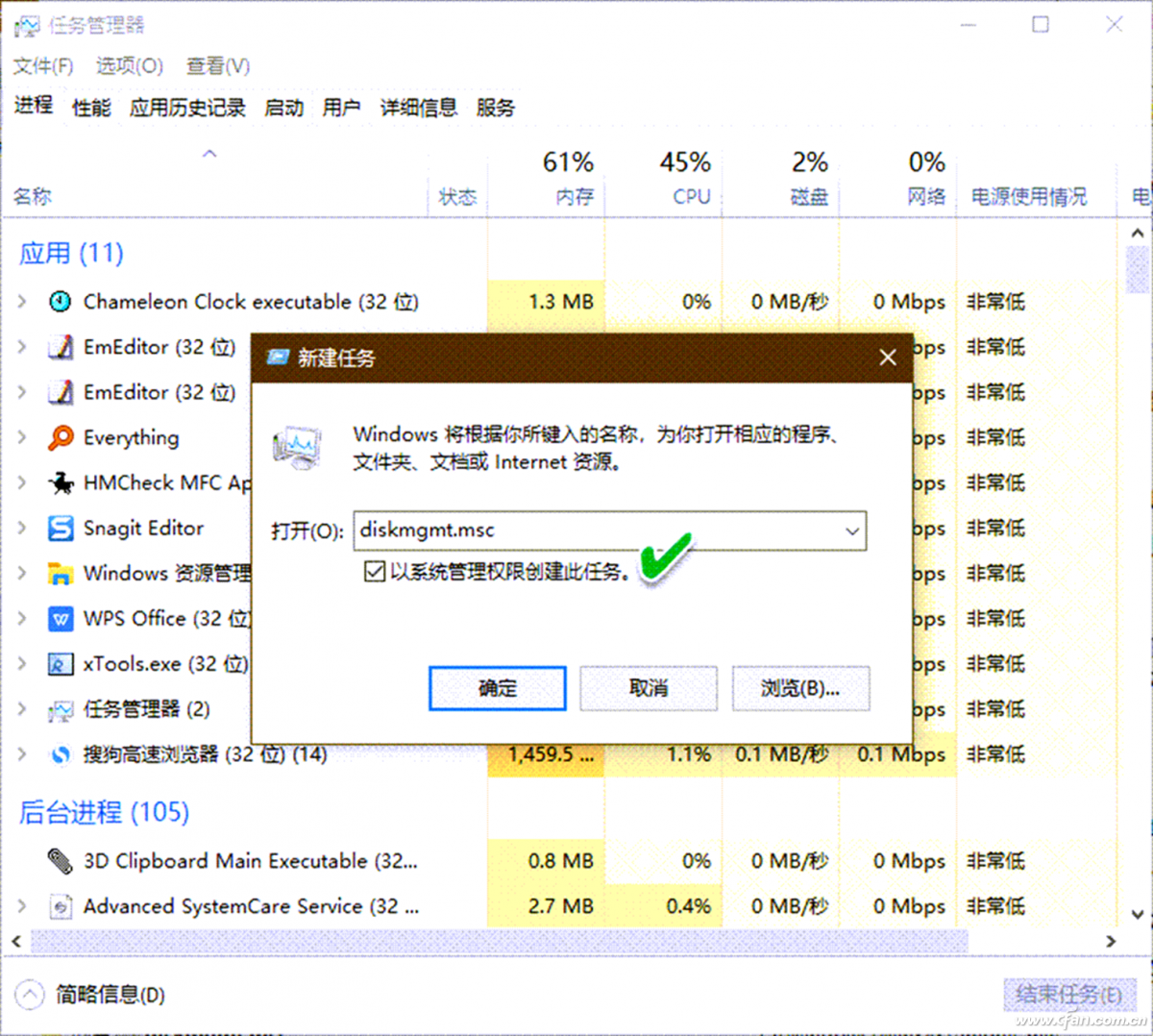Click the 结束任务(E) button
This screenshot has height=1036, width=1153.
[x=1068, y=994]
